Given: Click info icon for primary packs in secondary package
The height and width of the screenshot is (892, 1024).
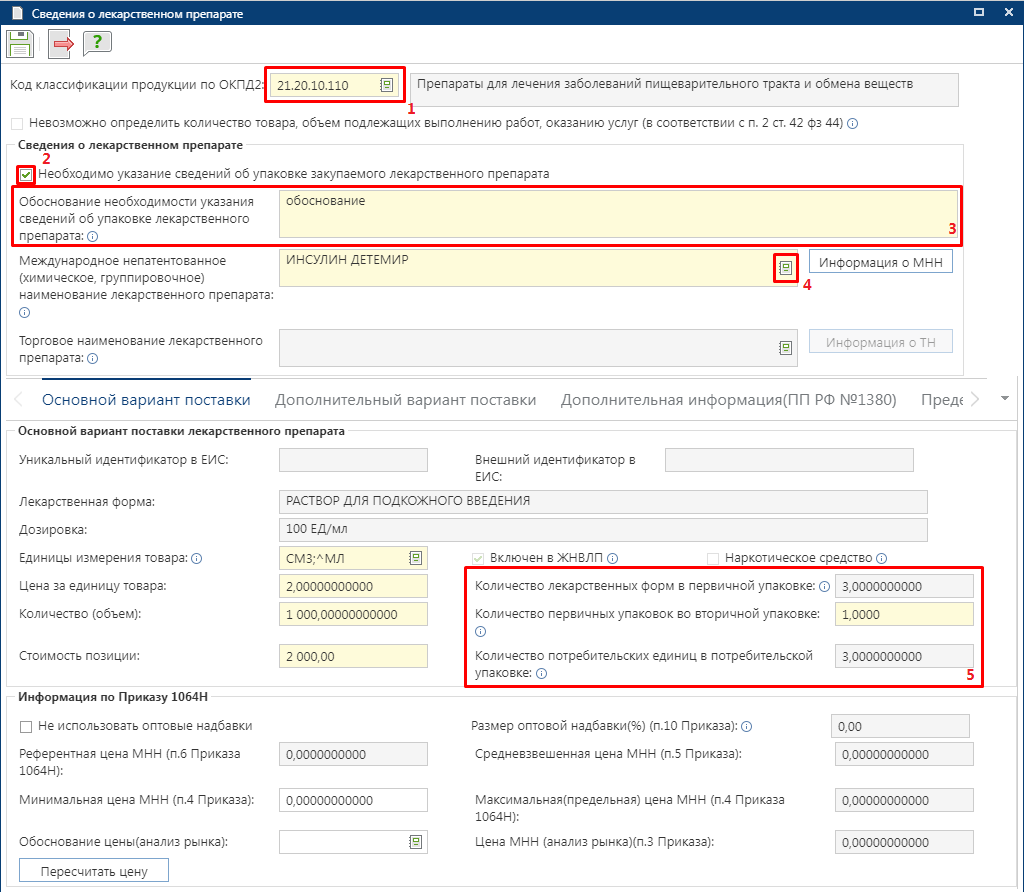Looking at the screenshot, I should [481, 631].
